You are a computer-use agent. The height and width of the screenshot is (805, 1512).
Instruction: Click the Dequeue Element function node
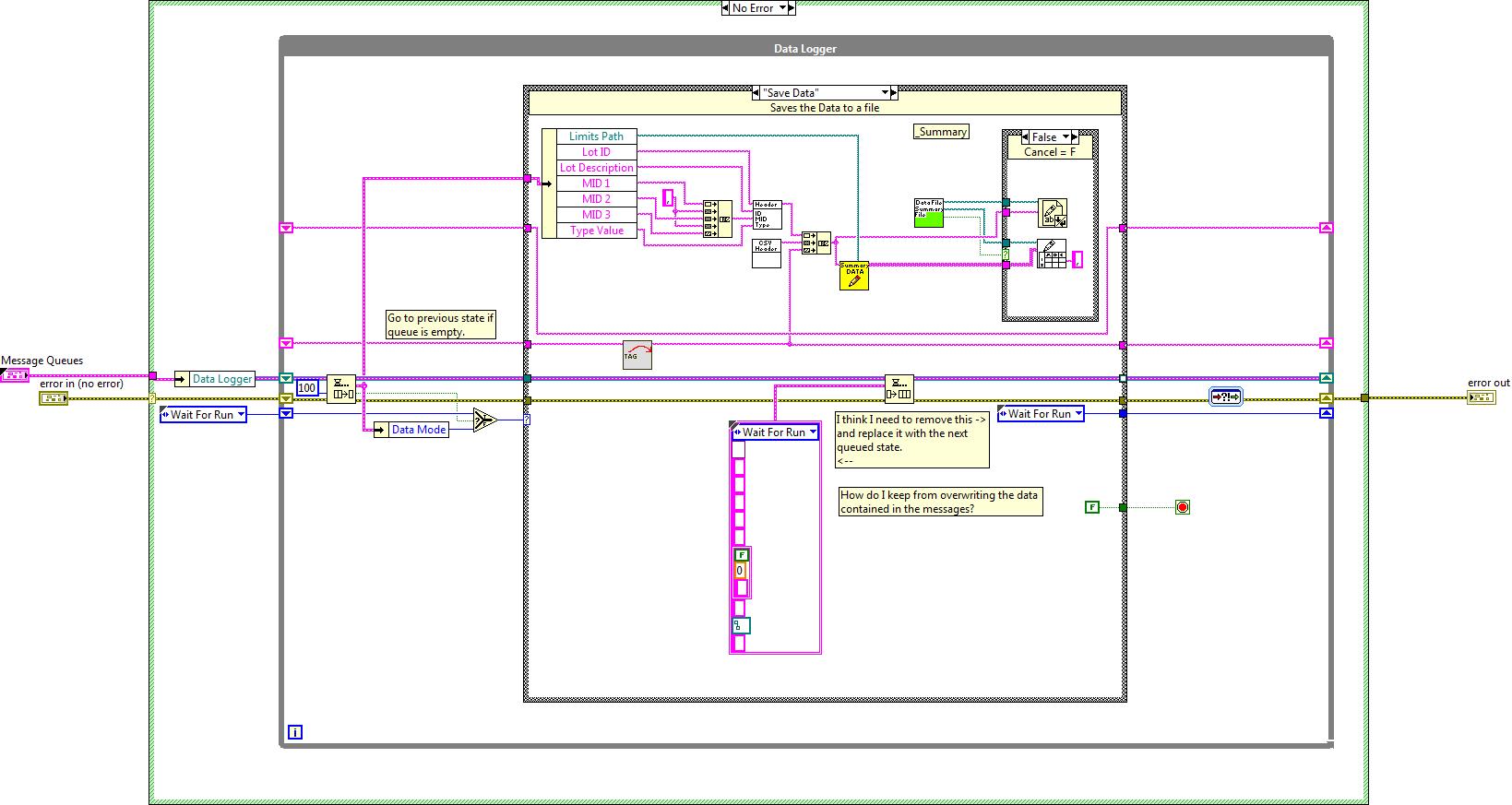click(341, 388)
